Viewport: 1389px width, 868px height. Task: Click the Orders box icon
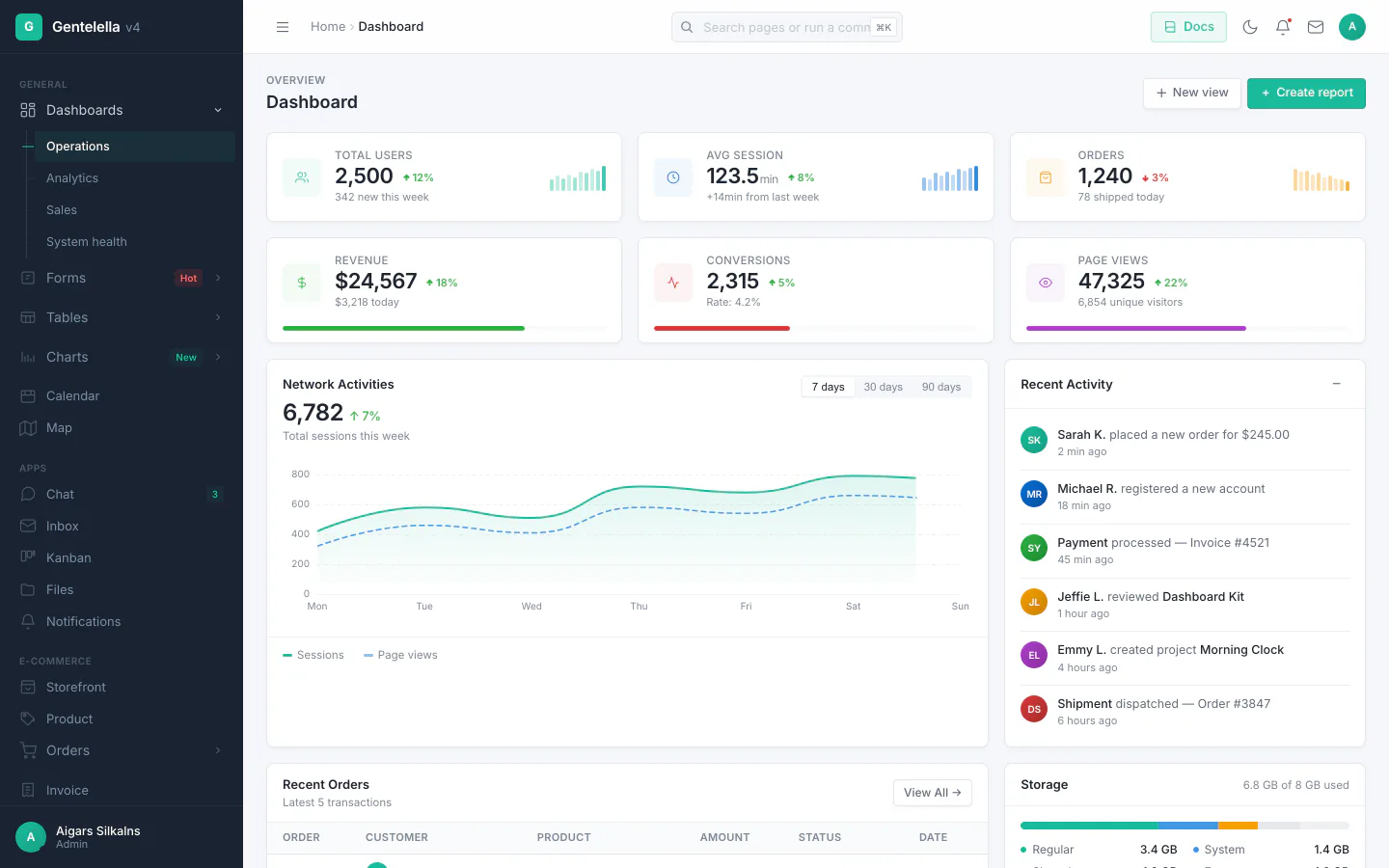click(x=1045, y=177)
